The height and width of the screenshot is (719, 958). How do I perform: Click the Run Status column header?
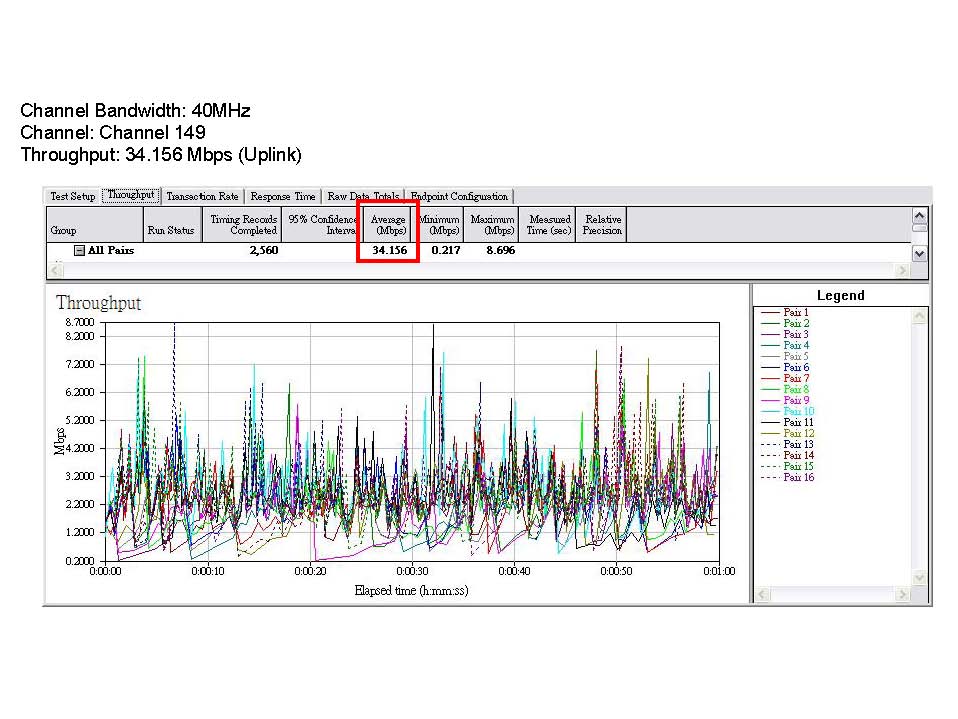click(x=173, y=225)
